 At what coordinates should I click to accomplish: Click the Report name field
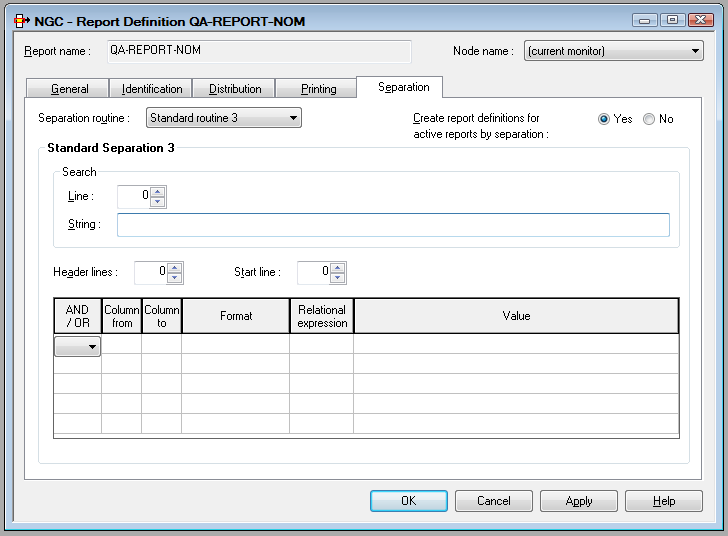[x=260, y=51]
